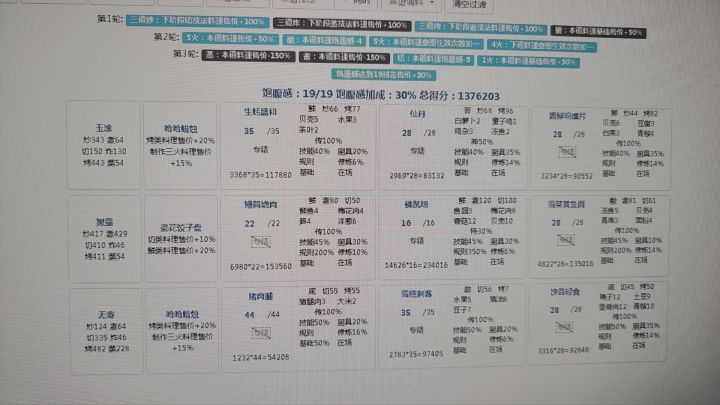Screen dimensions: 720x405
Task: Click the crossed-out mastery icon in the 135016 card
Action: (565, 239)
